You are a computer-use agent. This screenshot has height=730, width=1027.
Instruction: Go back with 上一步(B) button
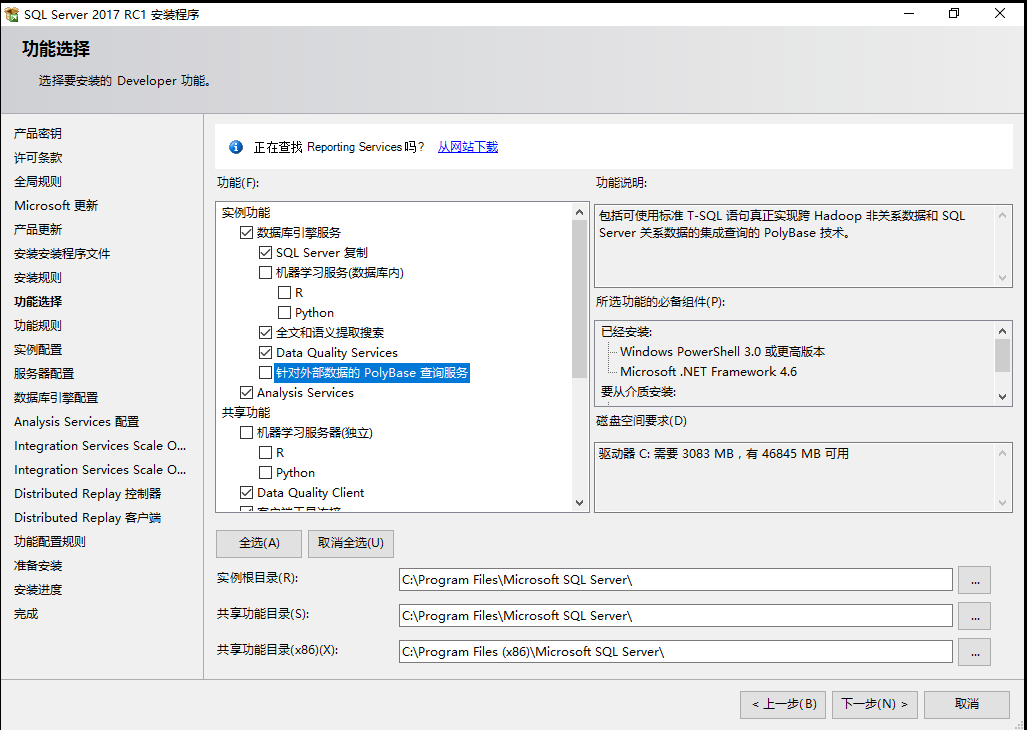coord(783,704)
